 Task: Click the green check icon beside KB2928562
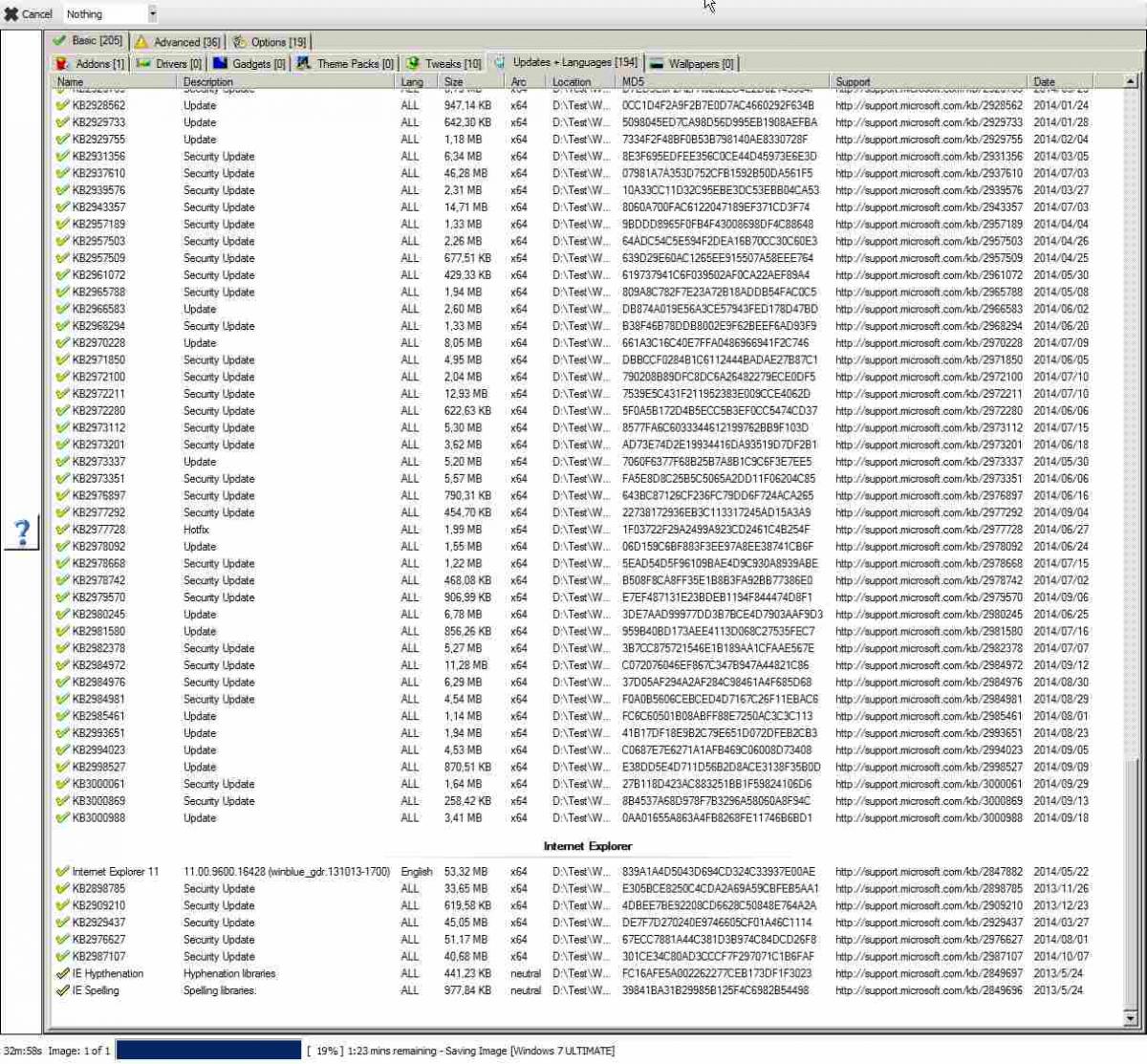(x=63, y=105)
